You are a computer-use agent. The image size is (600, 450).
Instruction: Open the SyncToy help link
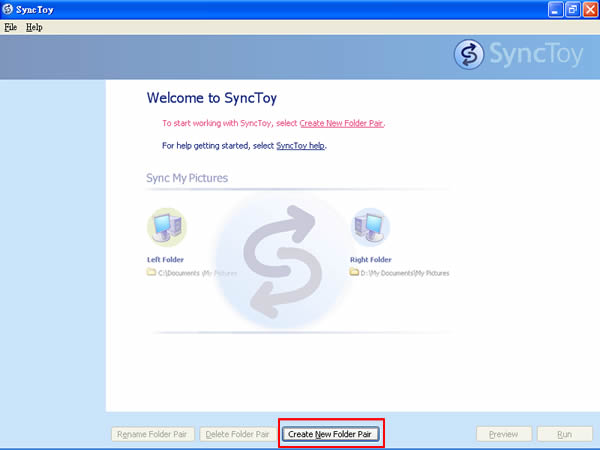[x=300, y=146]
